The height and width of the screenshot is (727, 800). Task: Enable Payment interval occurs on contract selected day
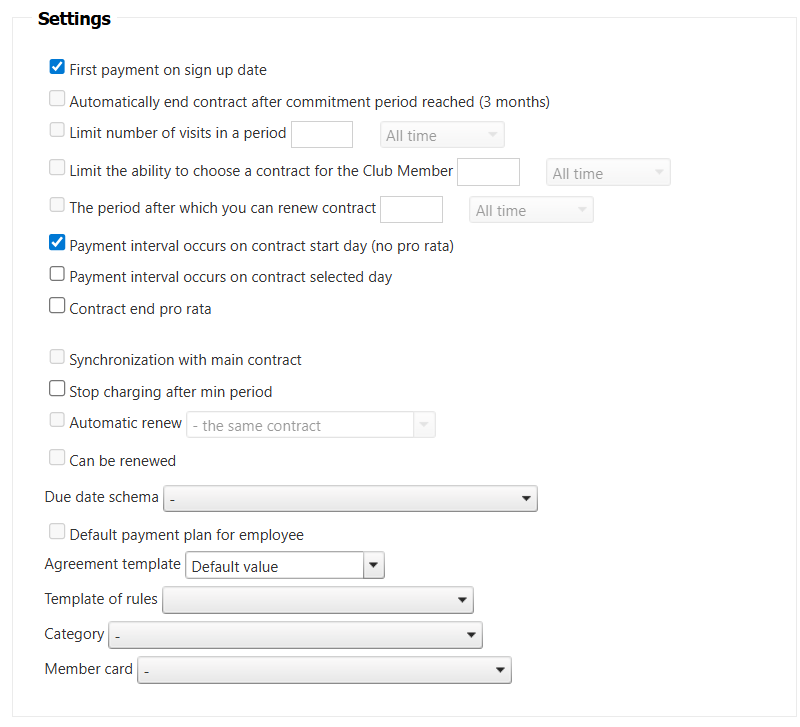pos(57,274)
